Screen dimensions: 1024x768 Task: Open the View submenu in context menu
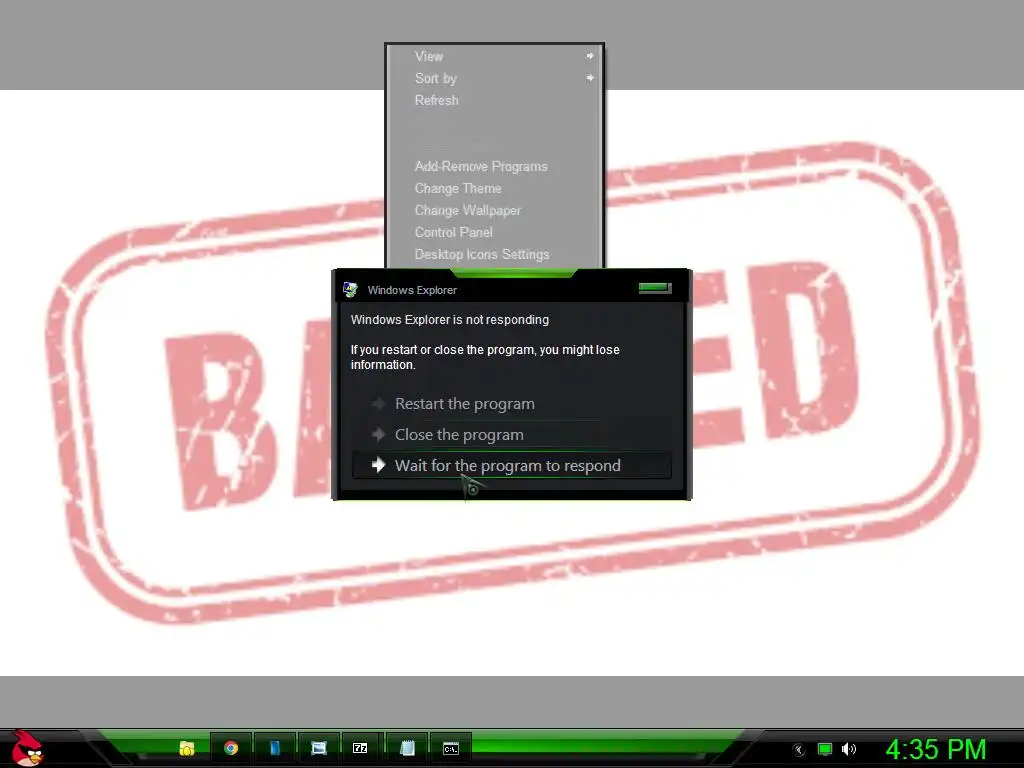pyautogui.click(x=494, y=56)
